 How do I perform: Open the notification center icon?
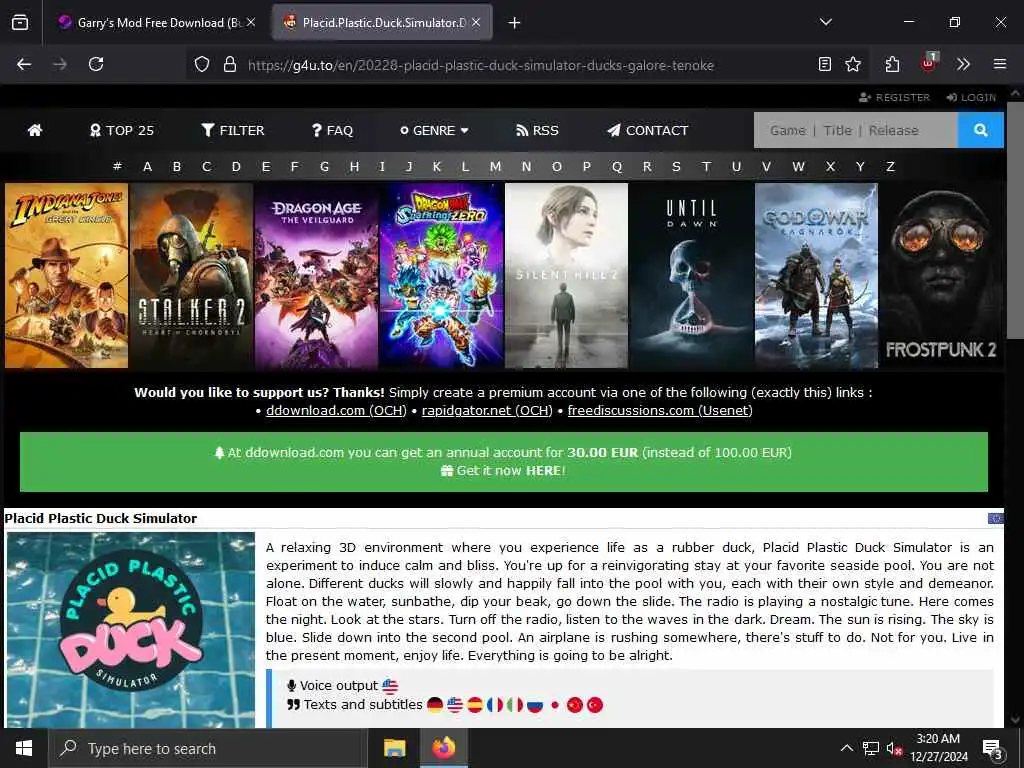coord(992,749)
